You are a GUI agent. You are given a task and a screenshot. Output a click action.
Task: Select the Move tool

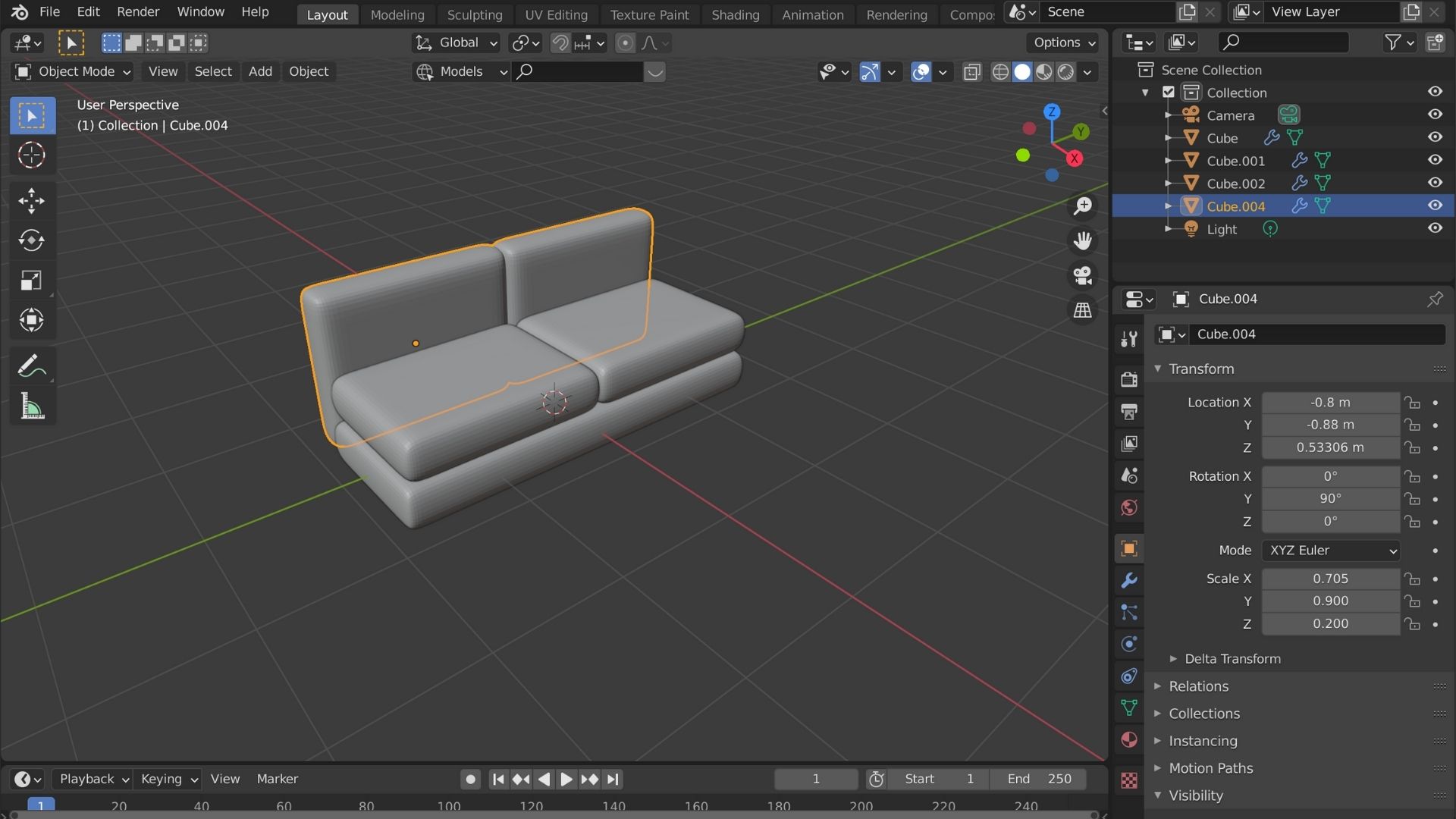pos(31,201)
